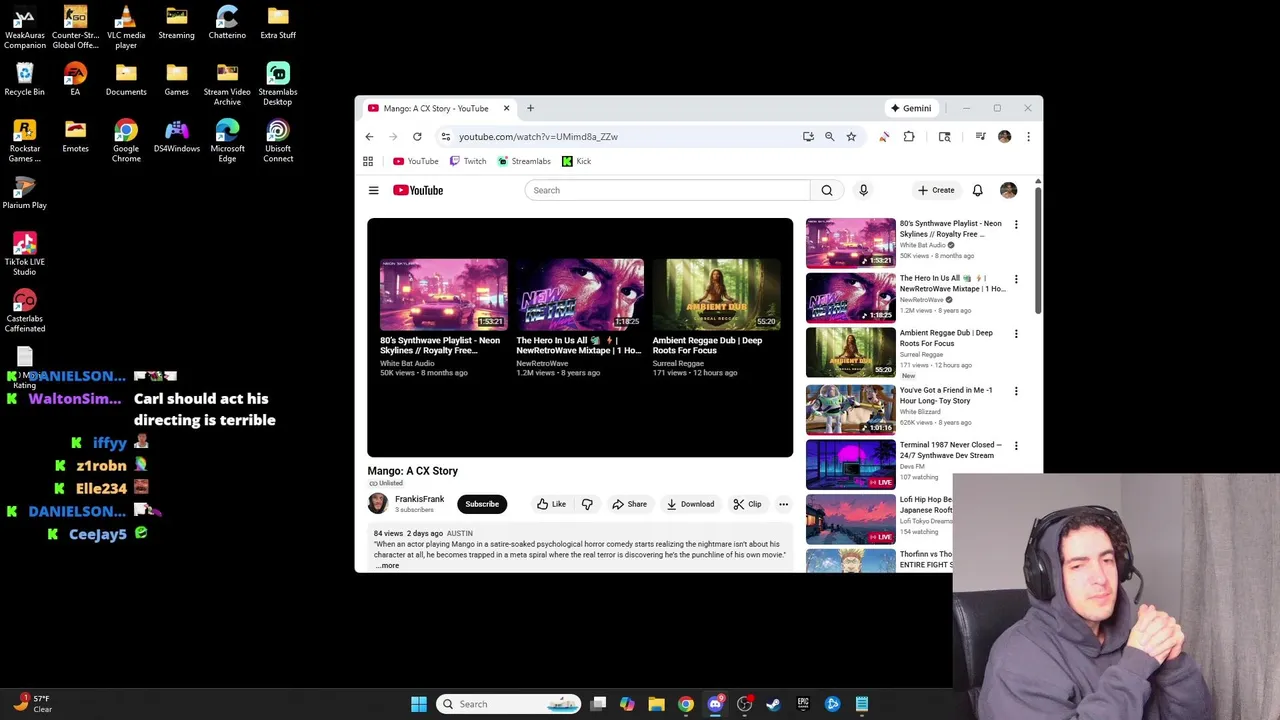Open Chrome profile avatar
Image resolution: width=1280 pixels, height=720 pixels.
point(1004,137)
